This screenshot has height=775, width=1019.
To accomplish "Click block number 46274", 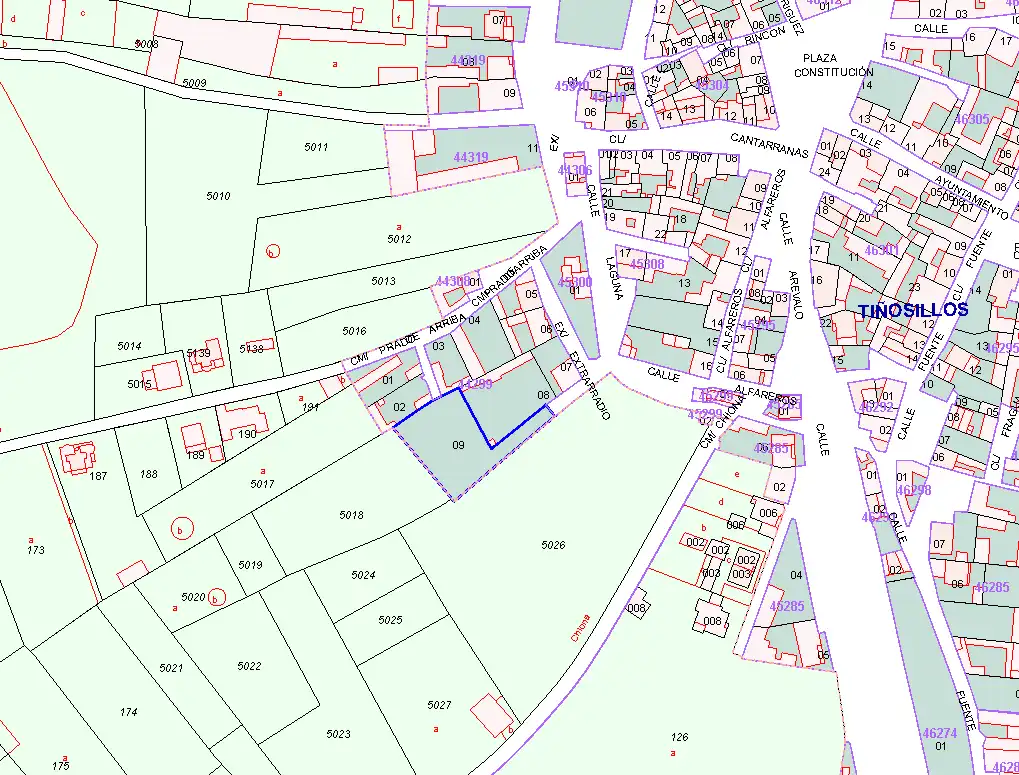I will (x=940, y=733).
